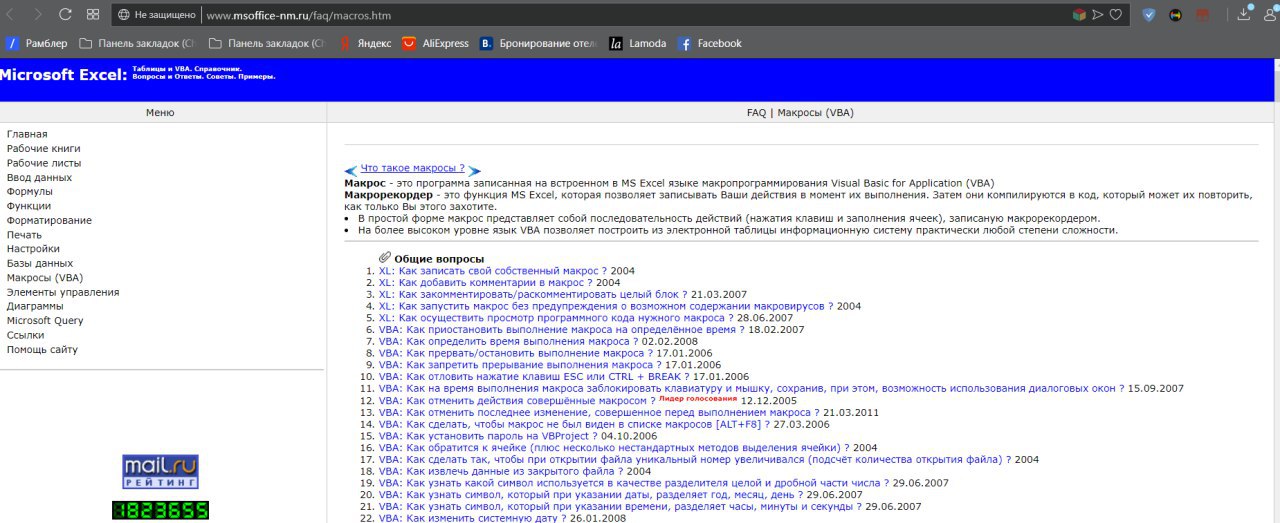The width and height of the screenshot is (1280, 523).
Task: Click the globe 'Не защищено' security indicator
Action: point(156,15)
